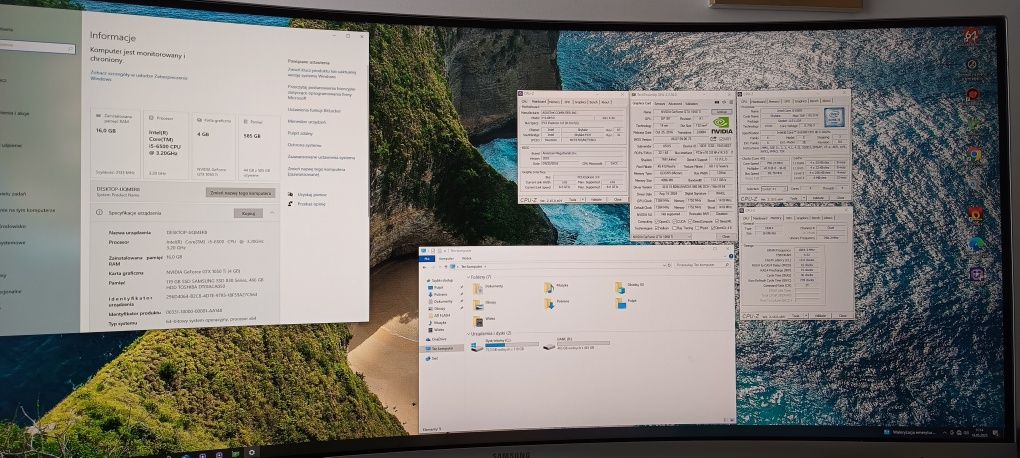Click the Settings sidebar search box
Screen dimensions: 1020x458
click(x=38, y=48)
